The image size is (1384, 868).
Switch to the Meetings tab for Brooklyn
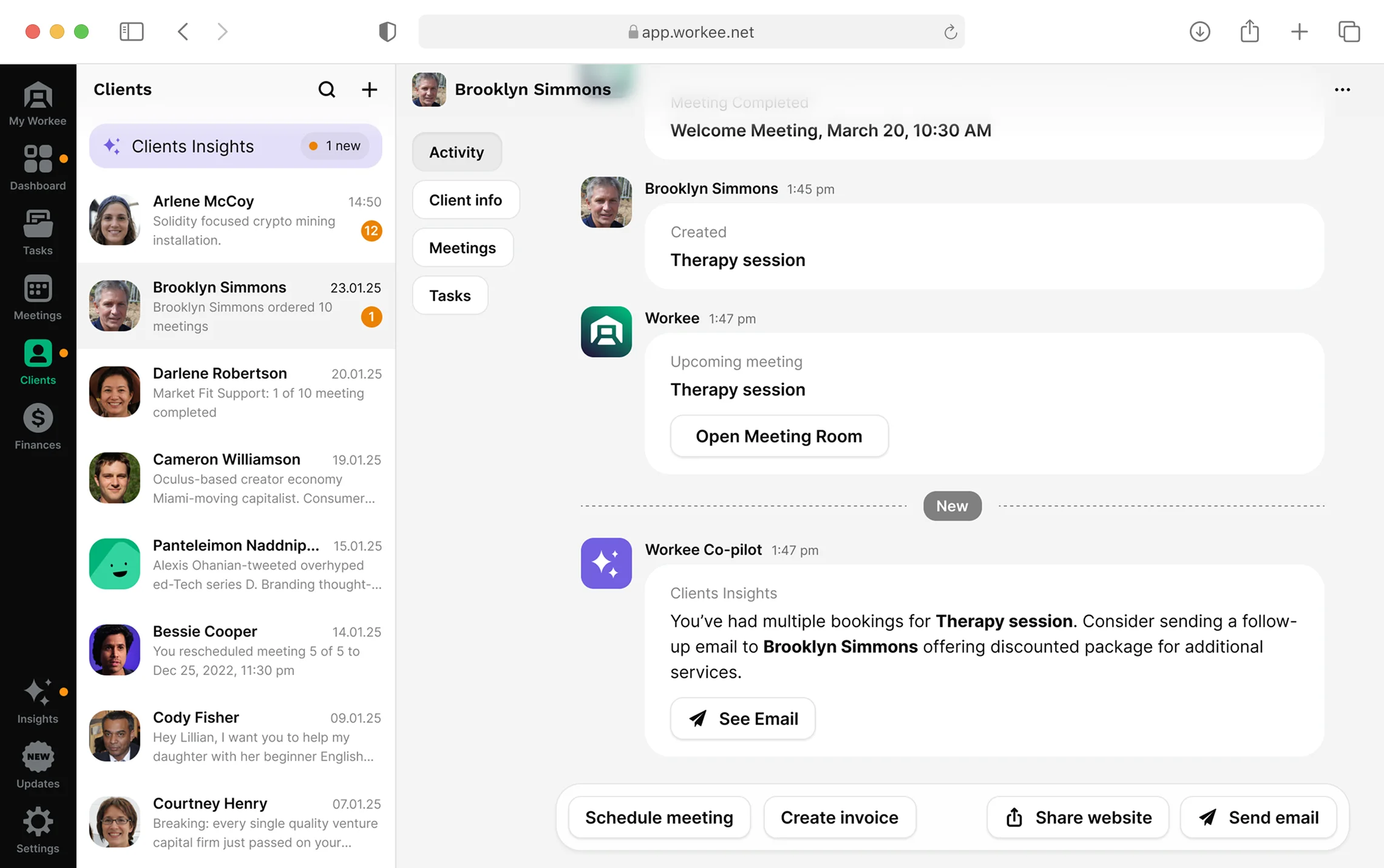462,248
